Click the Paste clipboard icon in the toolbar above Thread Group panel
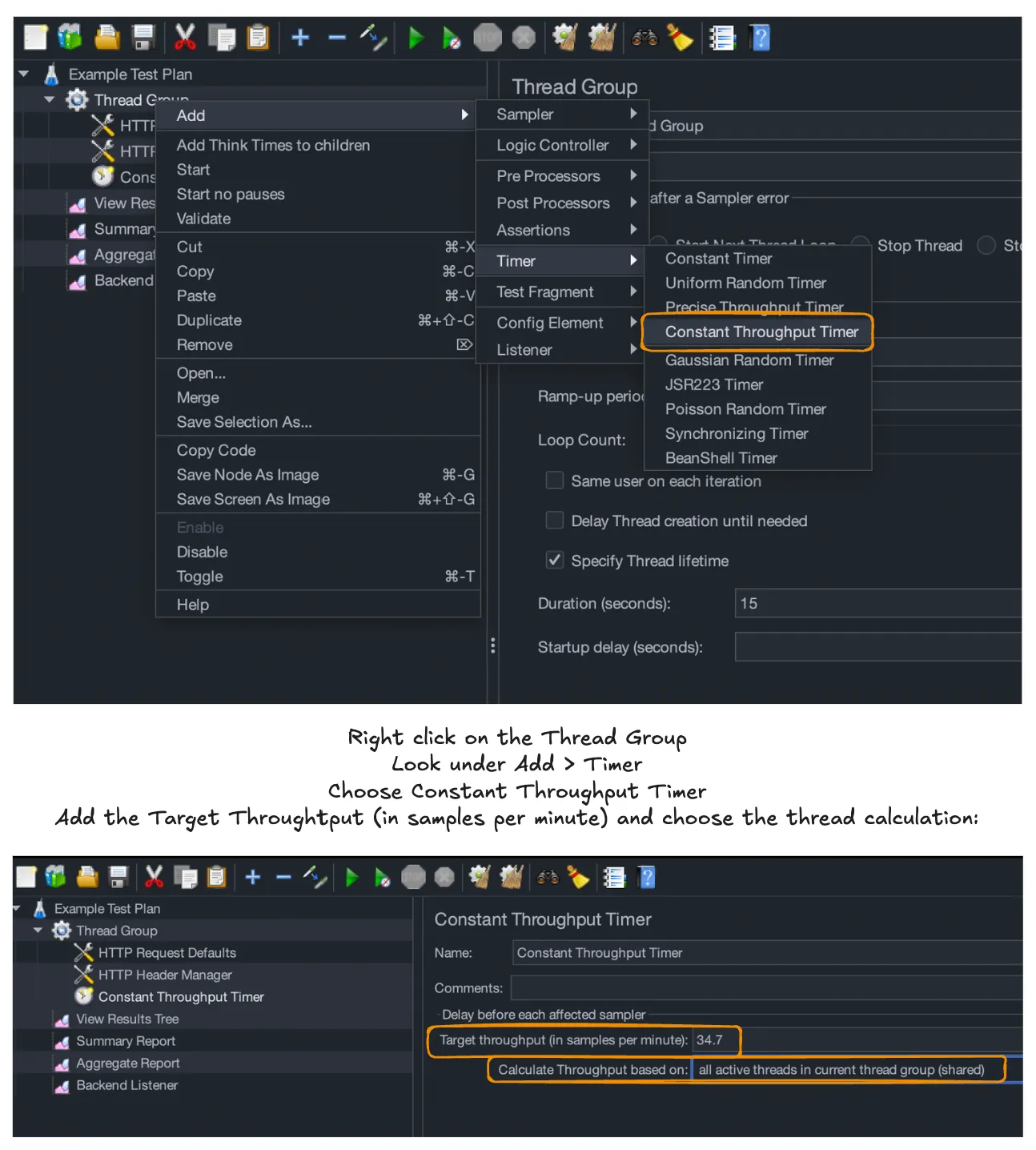 pos(258,38)
